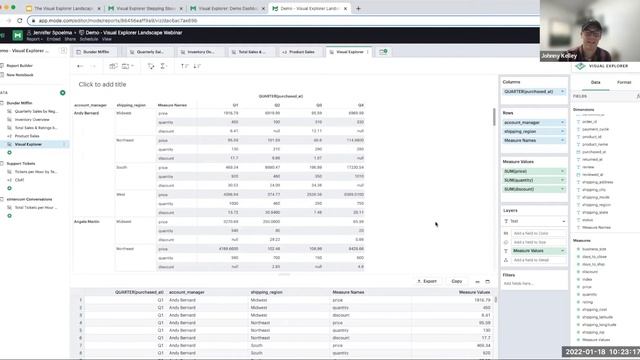Select the Data tab in Visual Explorer
Screen dimensions: 640x360
click(596, 82)
